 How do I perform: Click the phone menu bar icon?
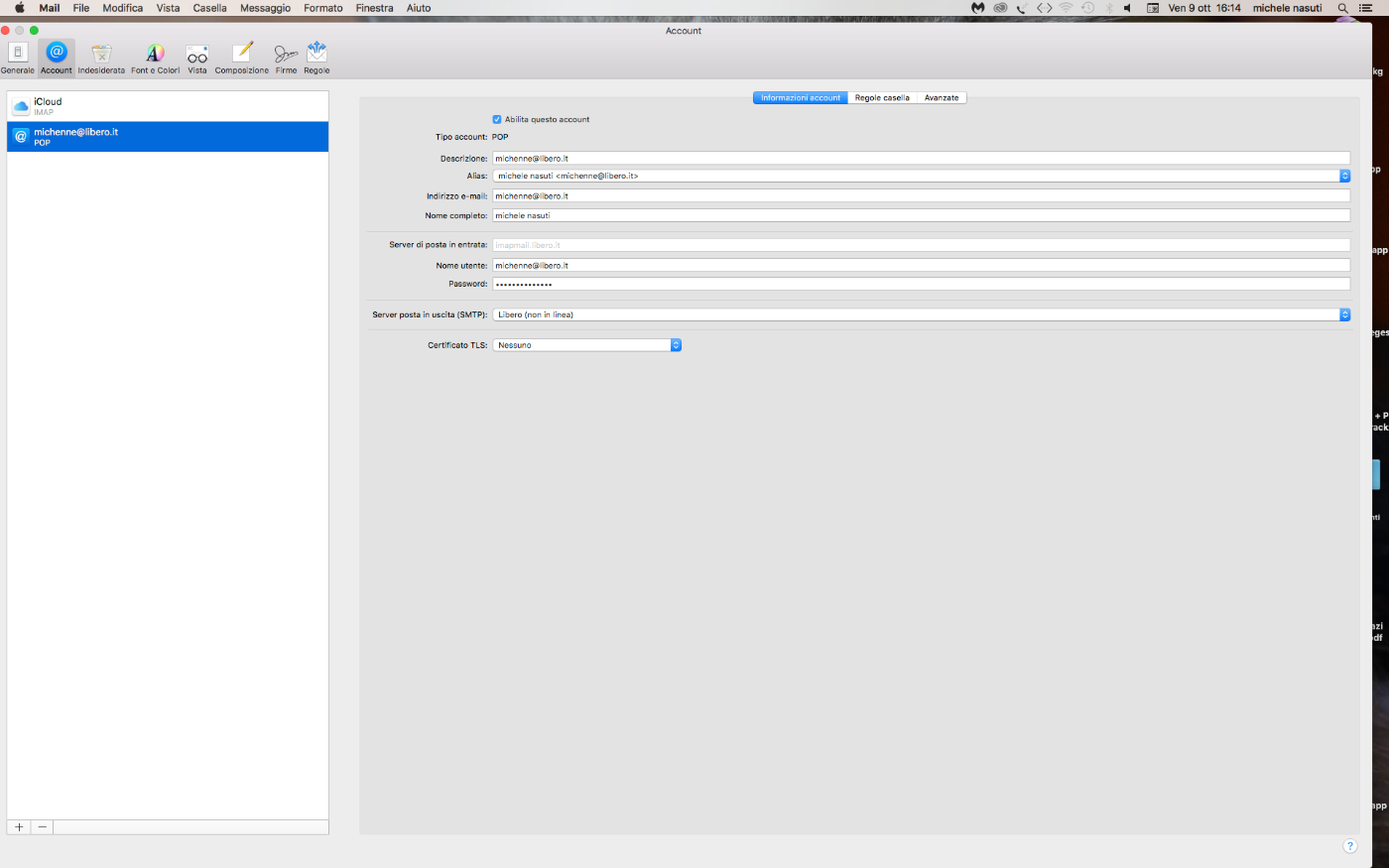(x=1021, y=8)
